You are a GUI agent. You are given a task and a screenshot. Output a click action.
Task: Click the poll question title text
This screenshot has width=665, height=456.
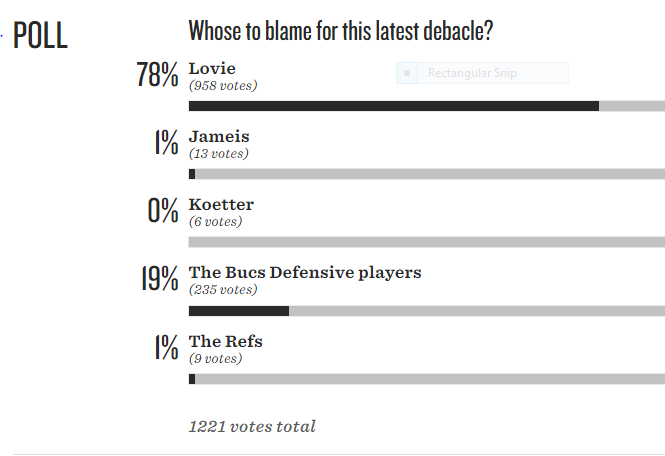341,31
